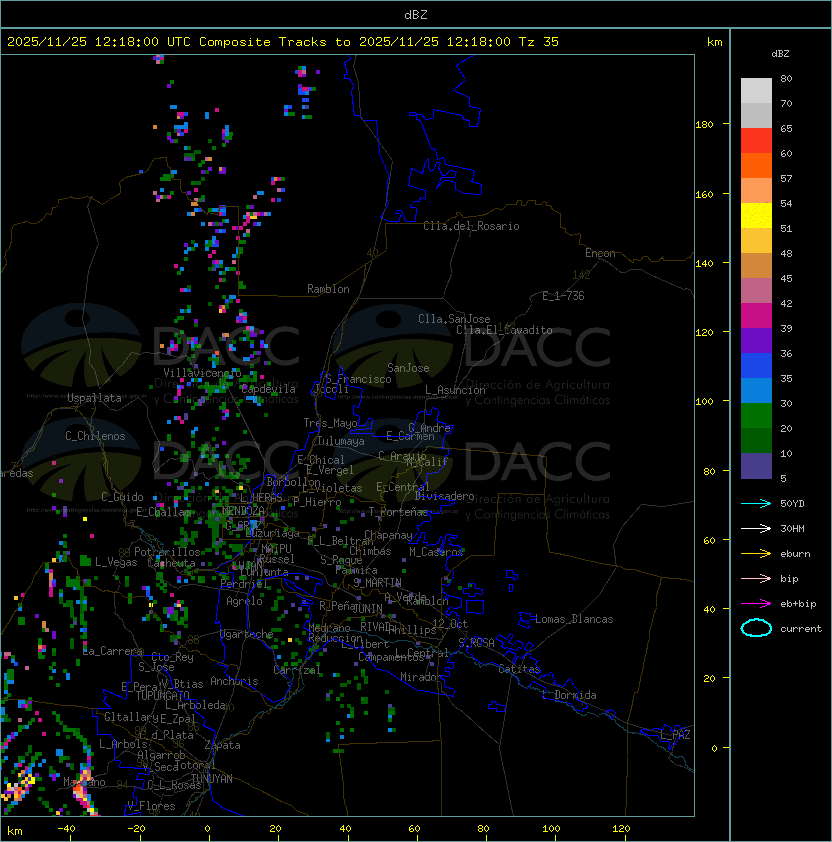This screenshot has height=842, width=832.
Task: Click the TUNUYAN map label
Action: pos(212,779)
